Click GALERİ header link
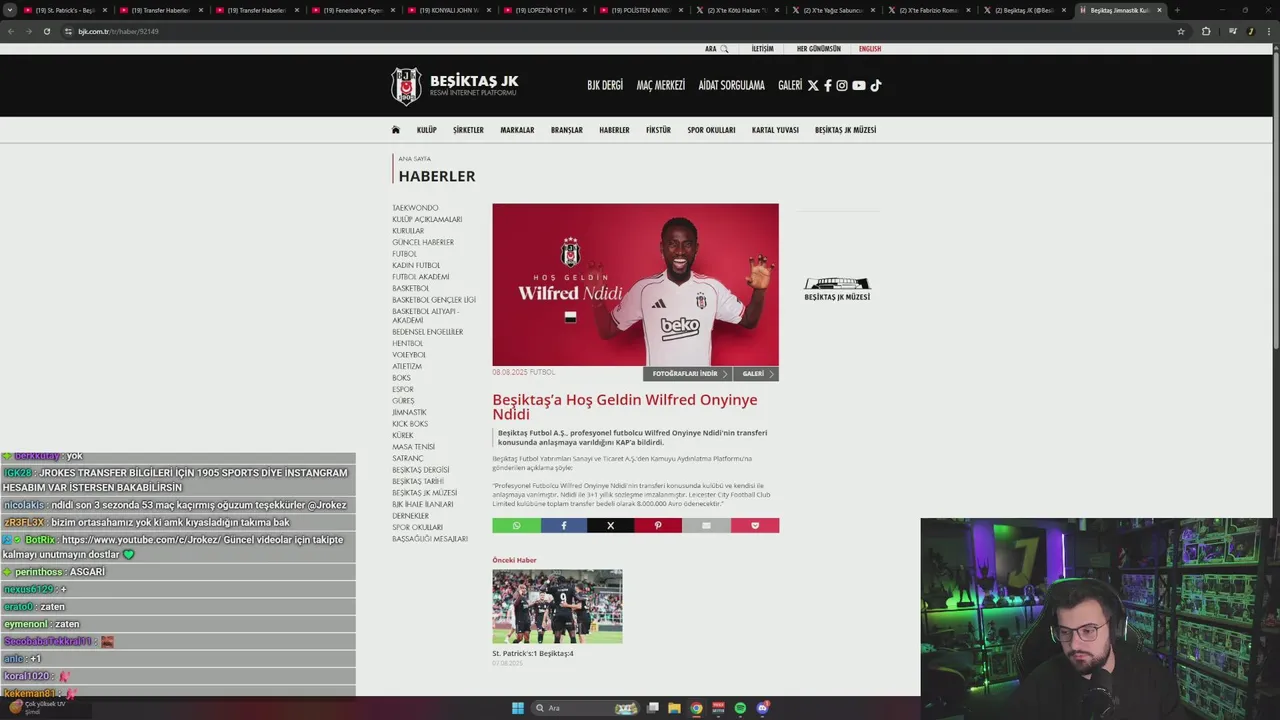This screenshot has width=1280, height=720. [x=790, y=86]
